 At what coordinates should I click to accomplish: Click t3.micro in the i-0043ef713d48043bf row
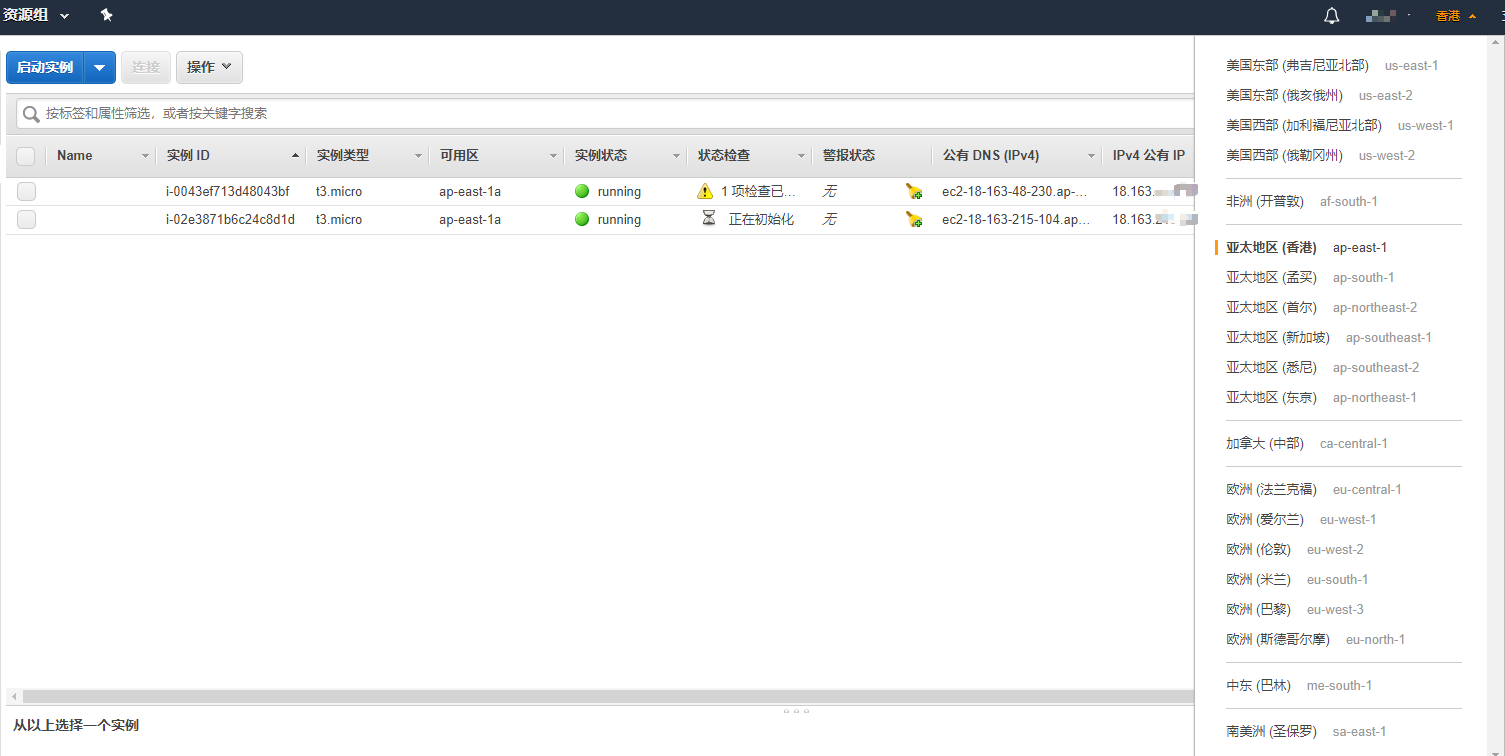[339, 191]
